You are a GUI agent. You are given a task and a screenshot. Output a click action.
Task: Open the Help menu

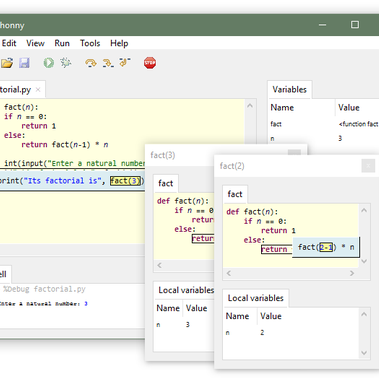(x=119, y=43)
